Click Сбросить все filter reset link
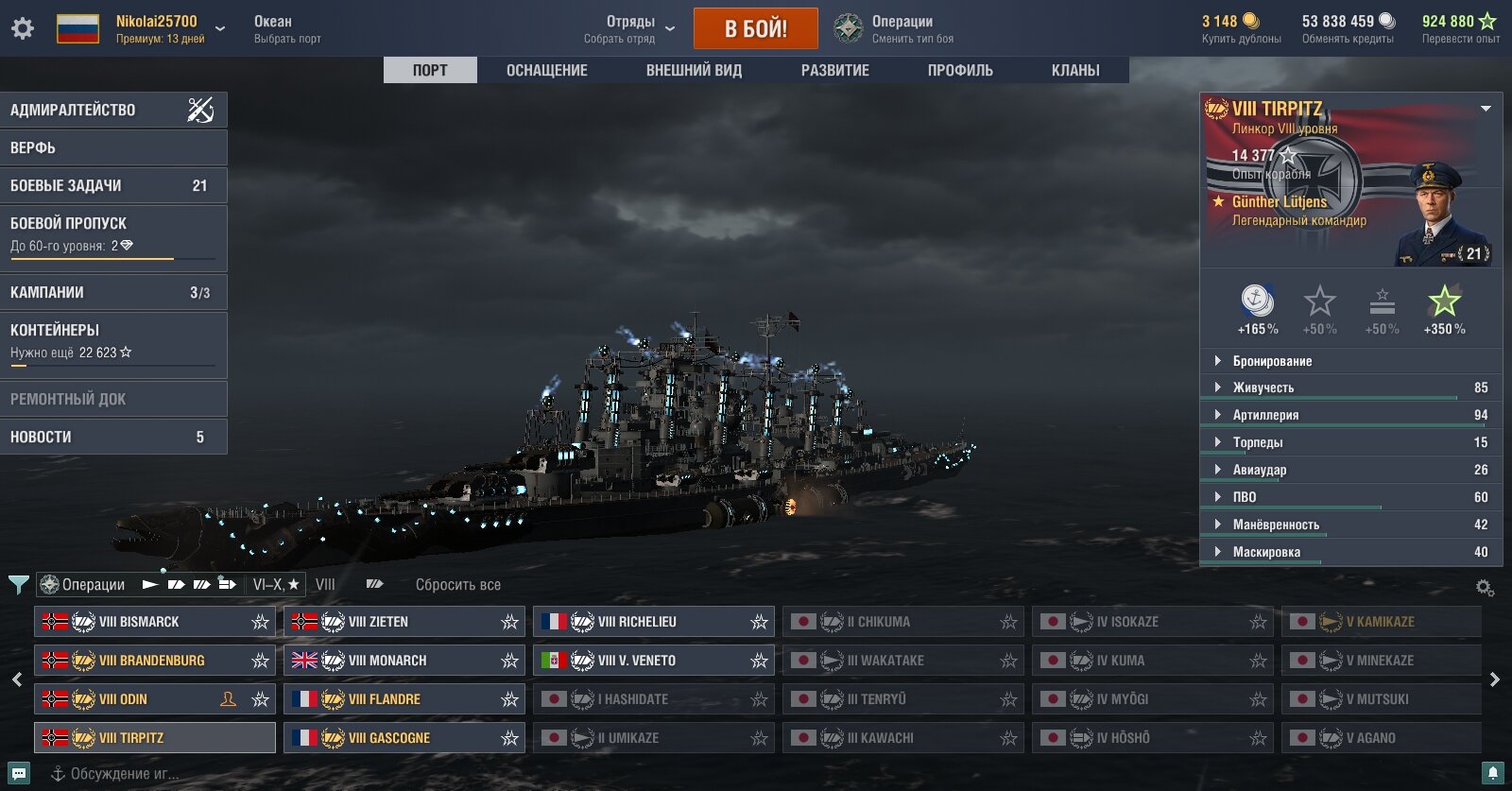 [x=458, y=585]
